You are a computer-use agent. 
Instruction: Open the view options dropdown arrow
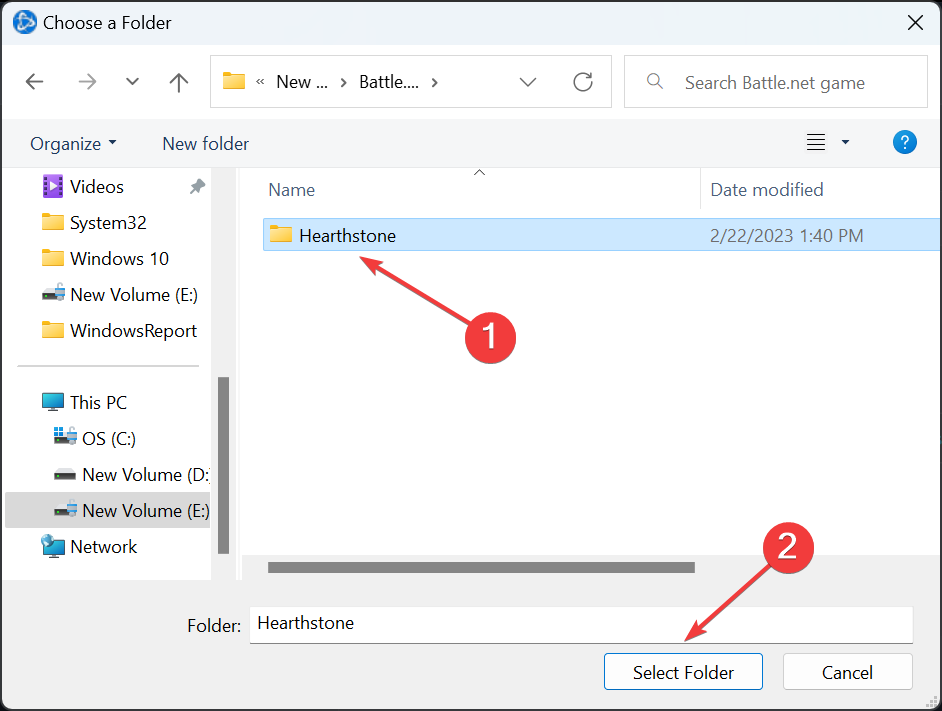pos(845,143)
